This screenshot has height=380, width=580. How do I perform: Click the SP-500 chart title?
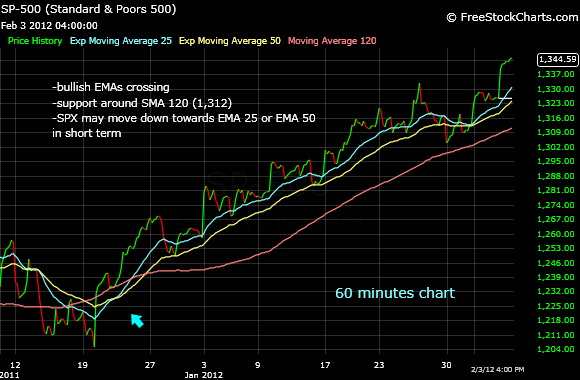[x=89, y=9]
